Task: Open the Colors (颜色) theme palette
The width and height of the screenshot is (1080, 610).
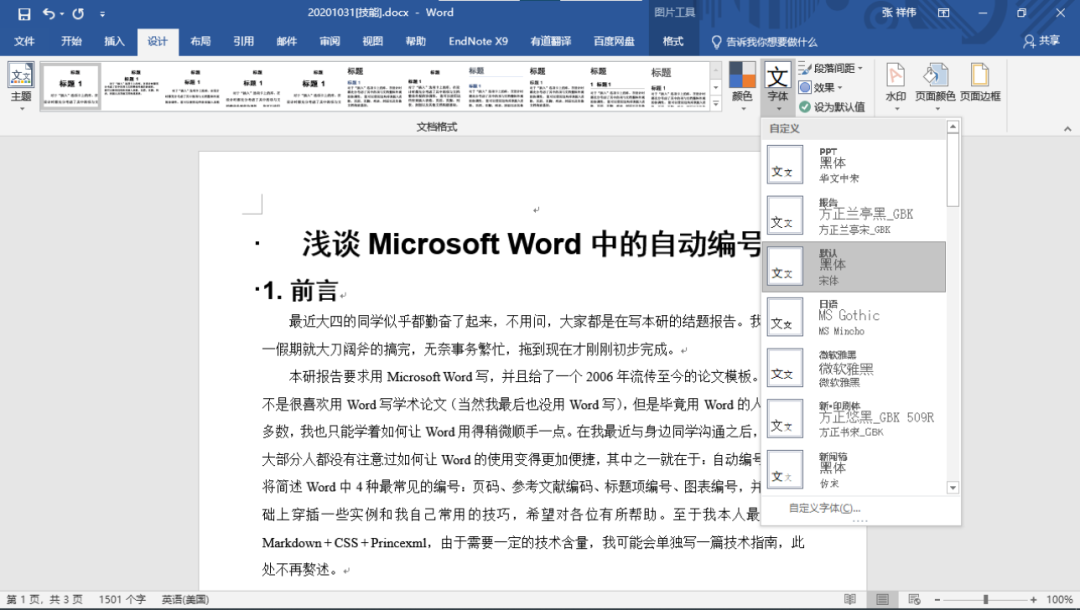Action: [742, 86]
